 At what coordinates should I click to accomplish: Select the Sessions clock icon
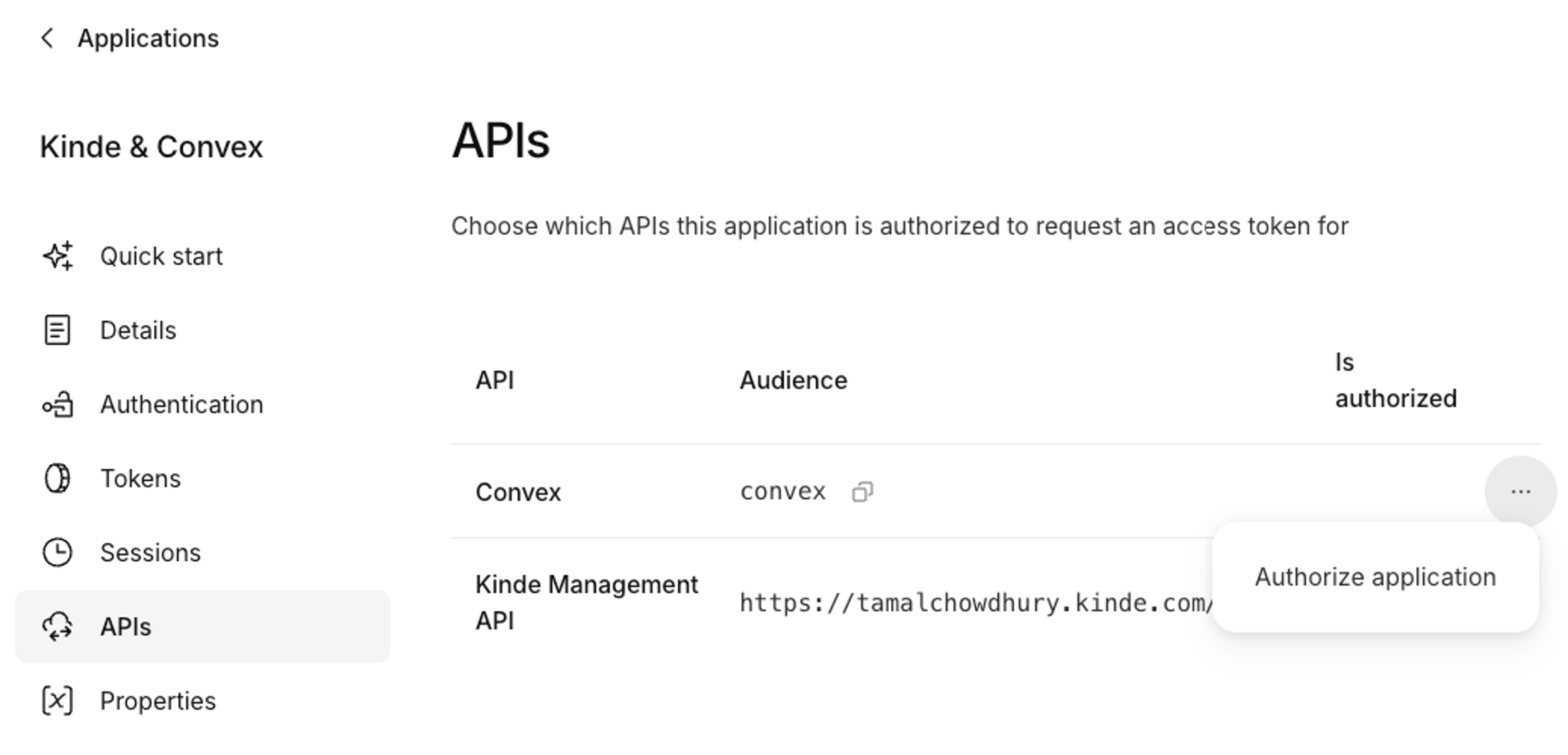[58, 553]
